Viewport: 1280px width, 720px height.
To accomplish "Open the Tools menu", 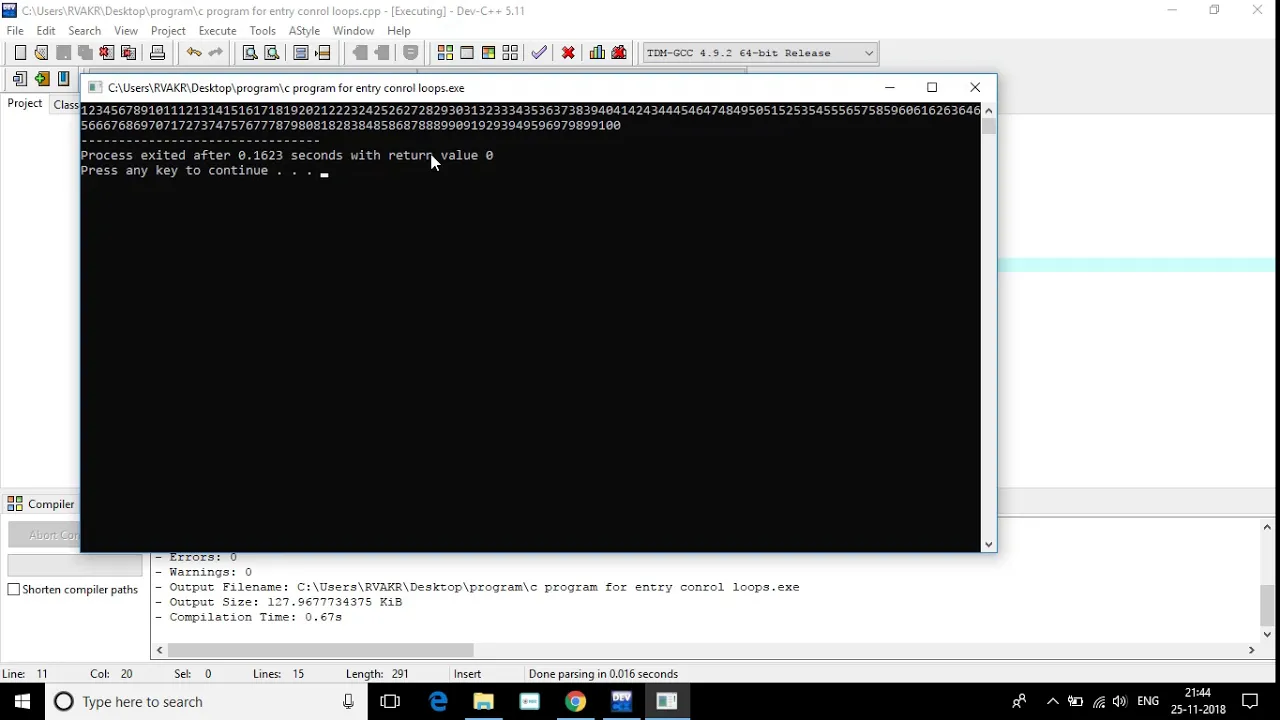I will [x=263, y=31].
